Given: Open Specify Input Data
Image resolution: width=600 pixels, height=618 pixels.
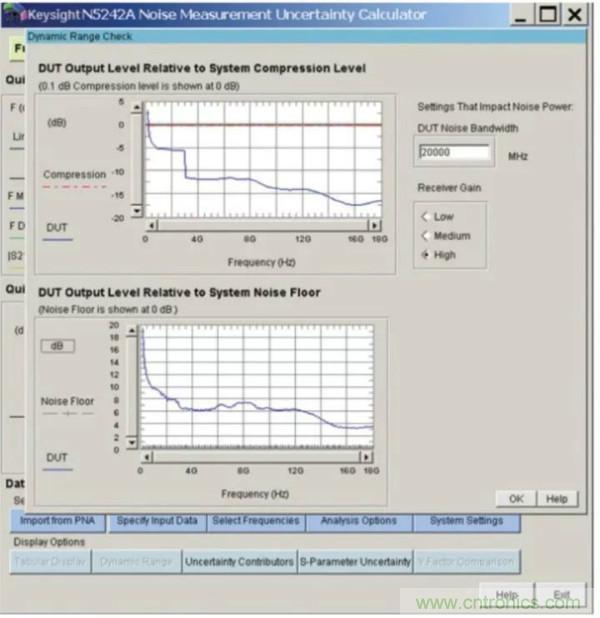Looking at the screenshot, I should [157, 521].
